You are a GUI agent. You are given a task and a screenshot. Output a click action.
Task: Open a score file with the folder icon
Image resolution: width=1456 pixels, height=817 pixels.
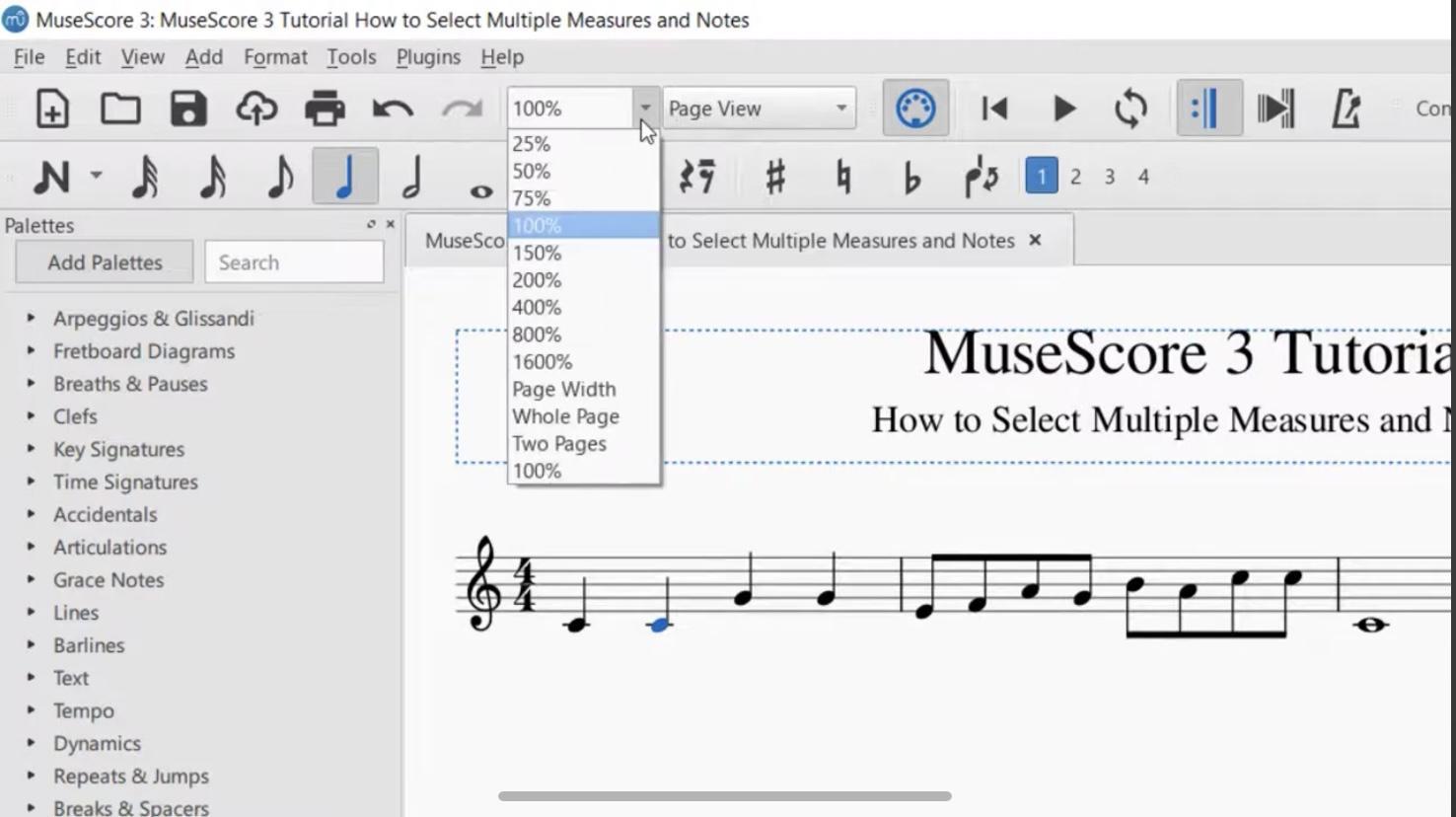pyautogui.click(x=120, y=109)
